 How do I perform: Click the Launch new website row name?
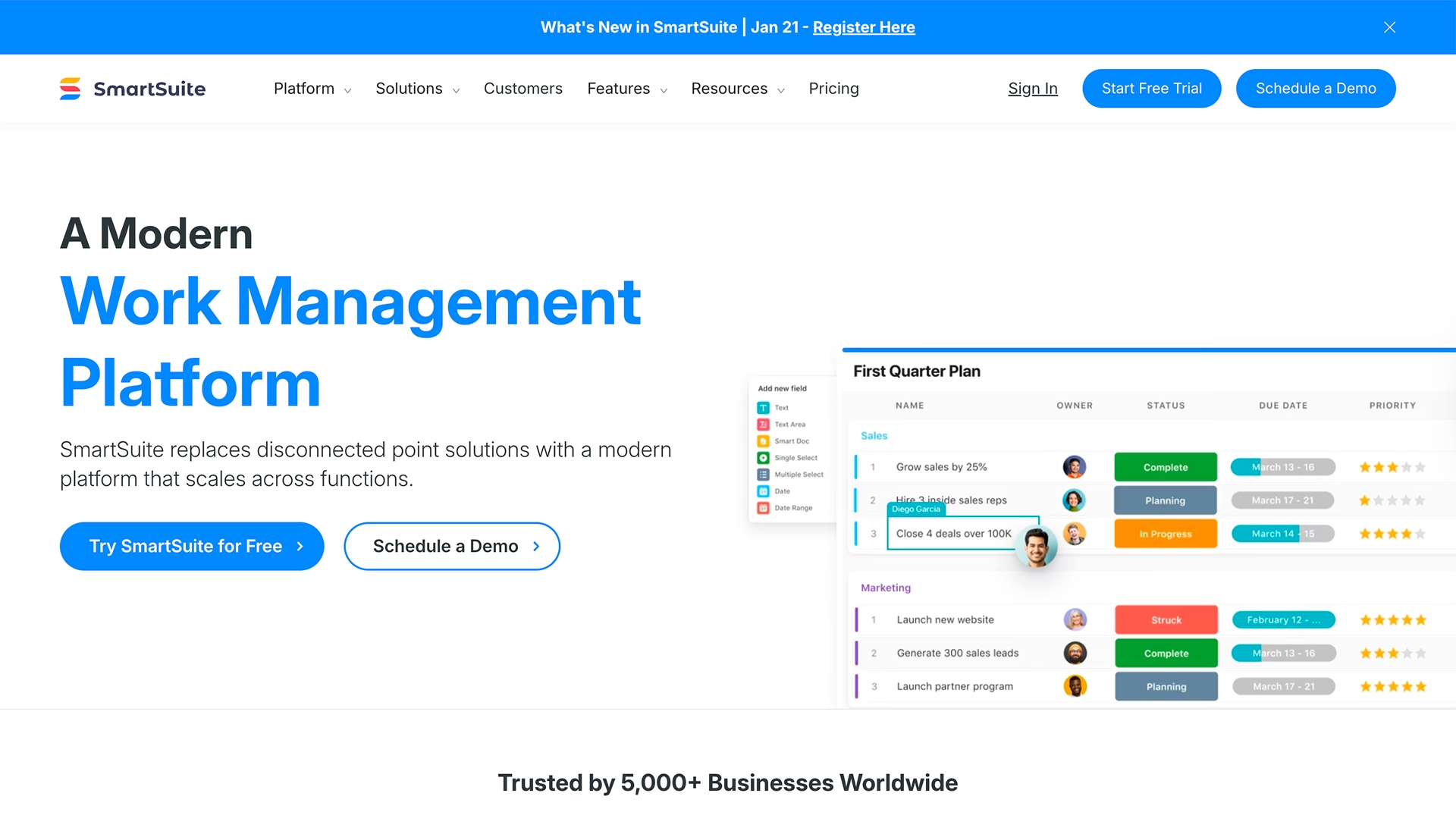point(945,619)
